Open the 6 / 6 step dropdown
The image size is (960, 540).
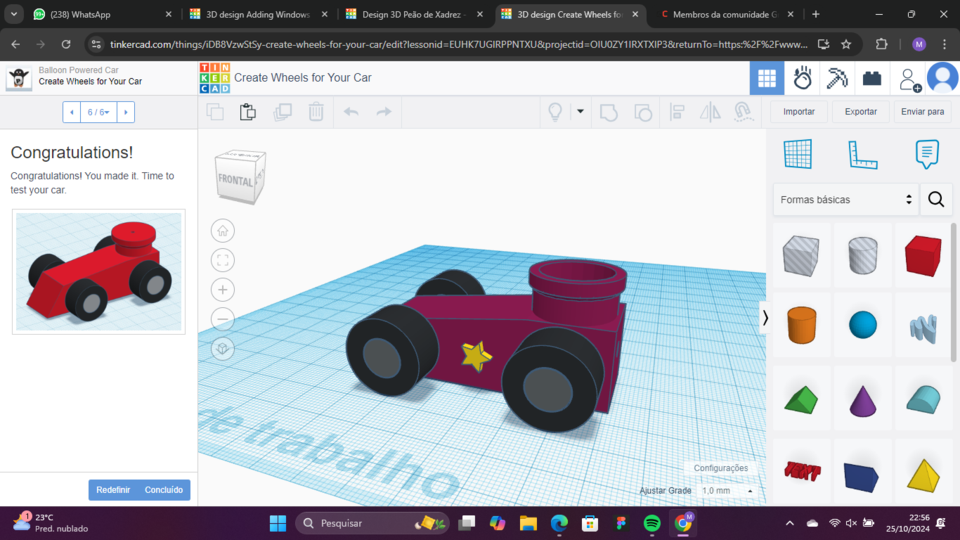99,112
